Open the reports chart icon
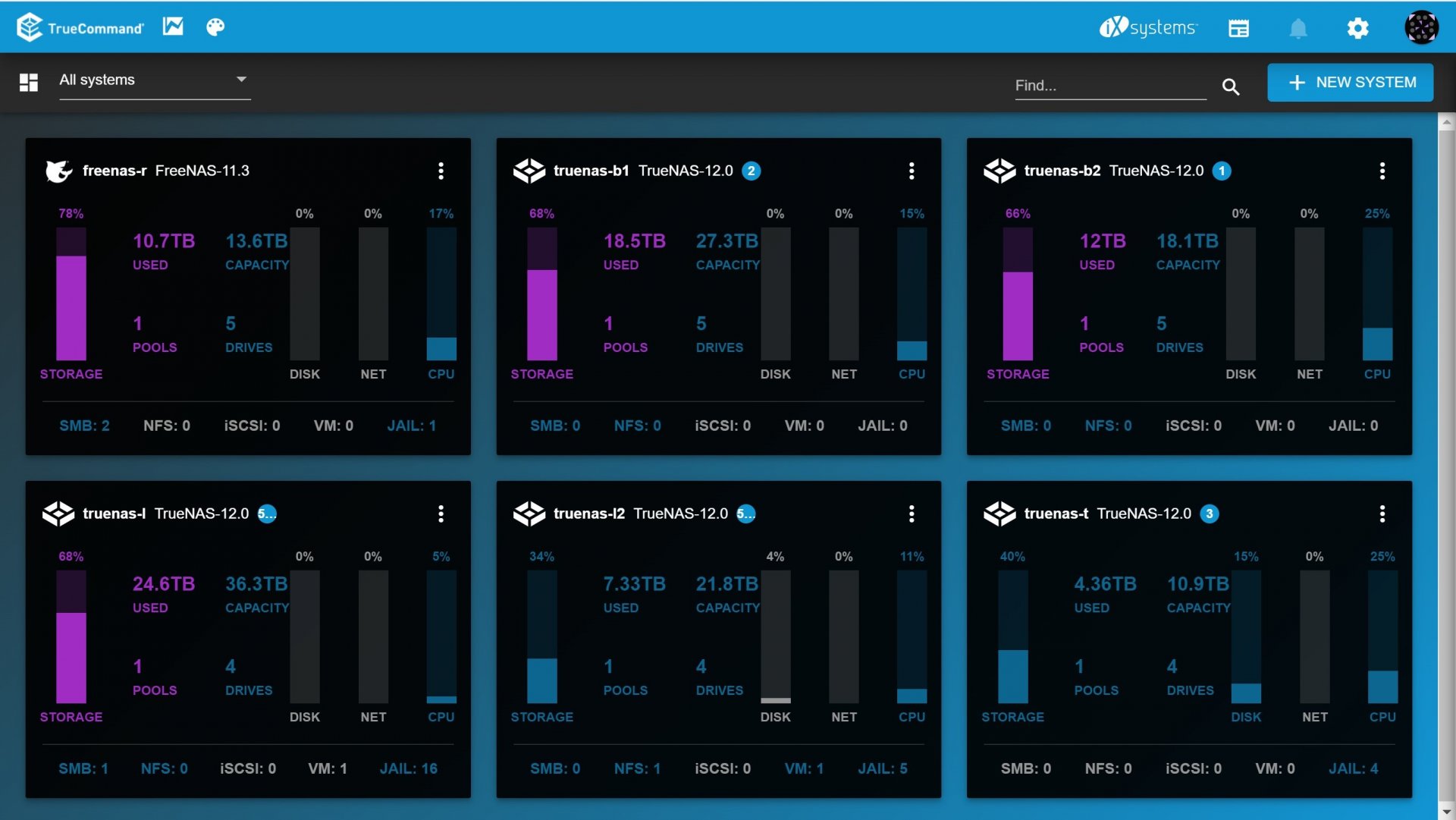 click(173, 27)
